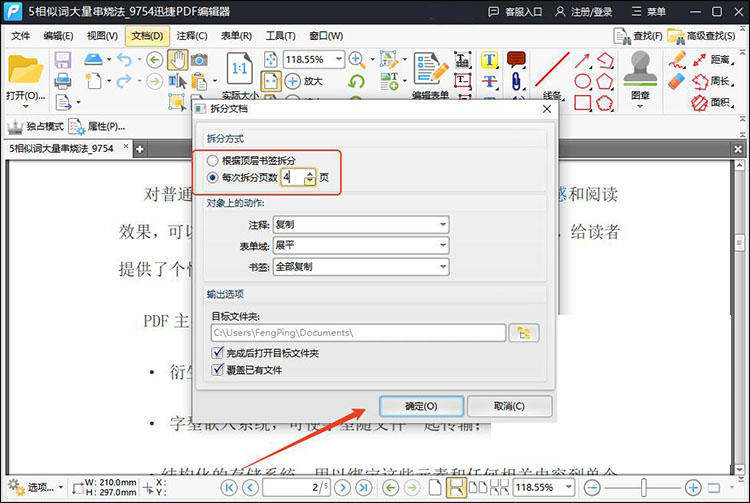The width and height of the screenshot is (750, 503).
Task: Open the 表单域 dropdown set to 展平
Action: pyautogui.click(x=360, y=245)
